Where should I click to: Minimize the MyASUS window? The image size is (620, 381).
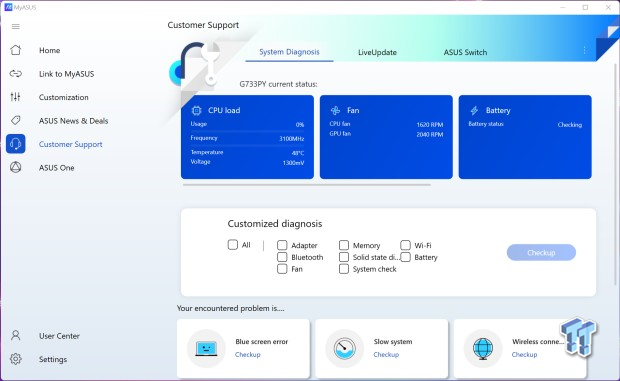563,8
